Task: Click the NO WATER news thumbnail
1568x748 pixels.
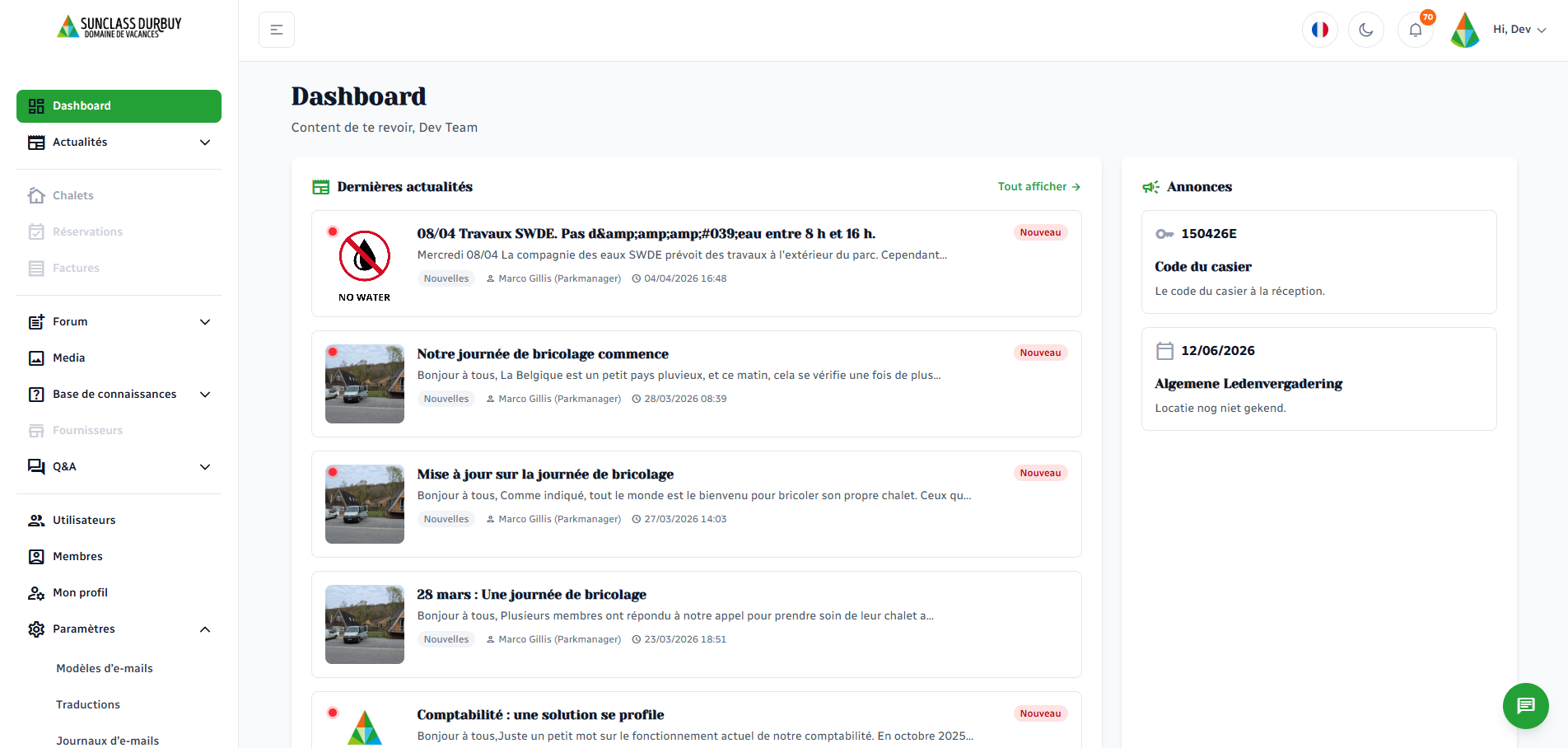Action: 364,264
